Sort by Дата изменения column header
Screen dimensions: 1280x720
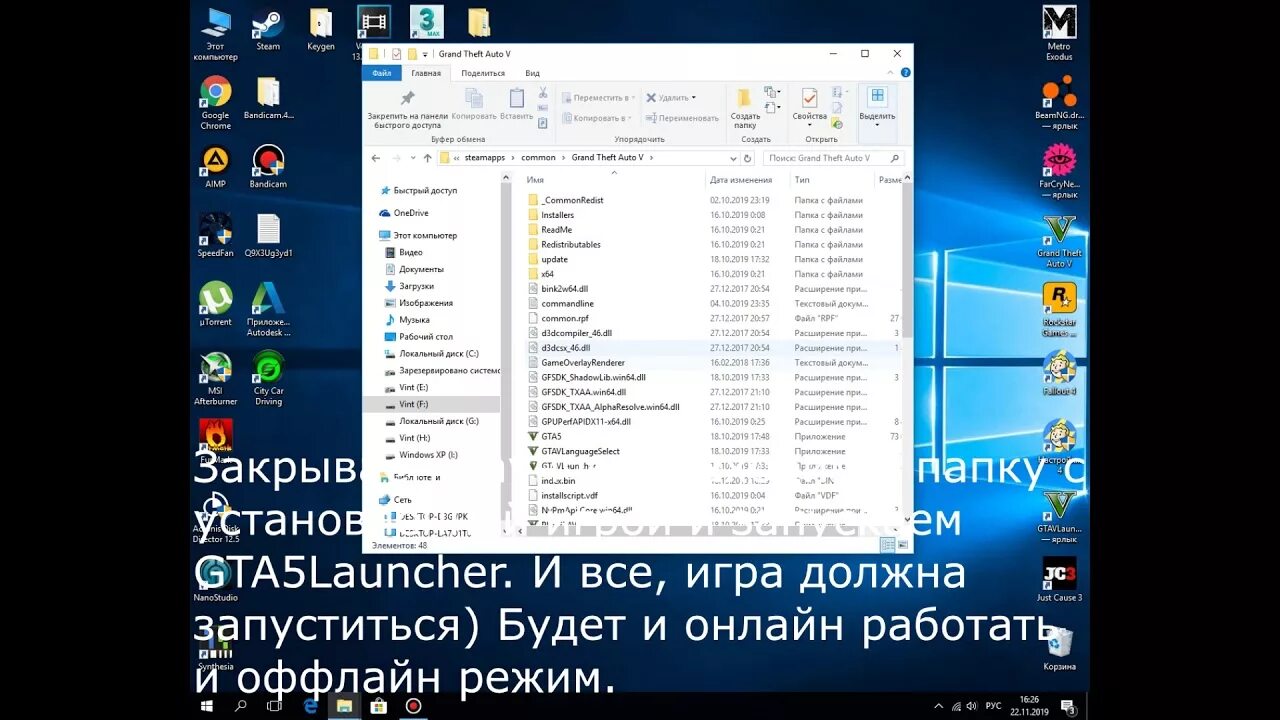click(741, 180)
